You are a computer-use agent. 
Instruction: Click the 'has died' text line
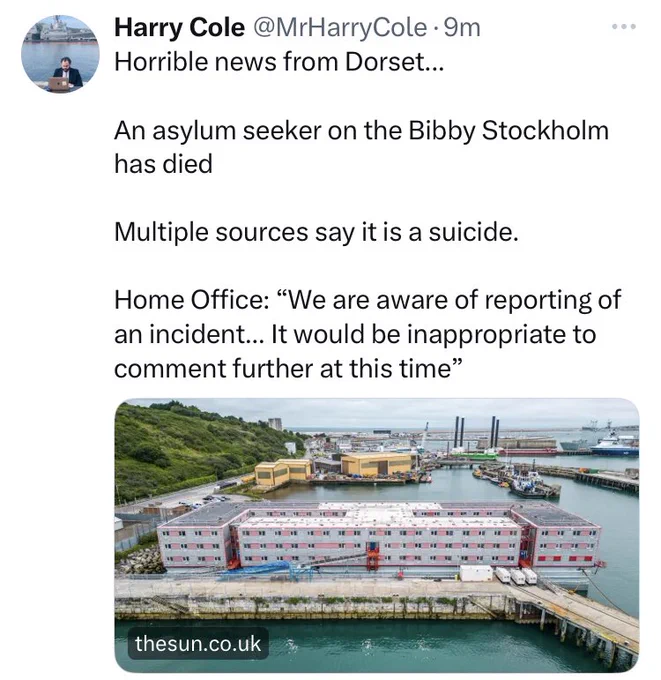pos(164,164)
